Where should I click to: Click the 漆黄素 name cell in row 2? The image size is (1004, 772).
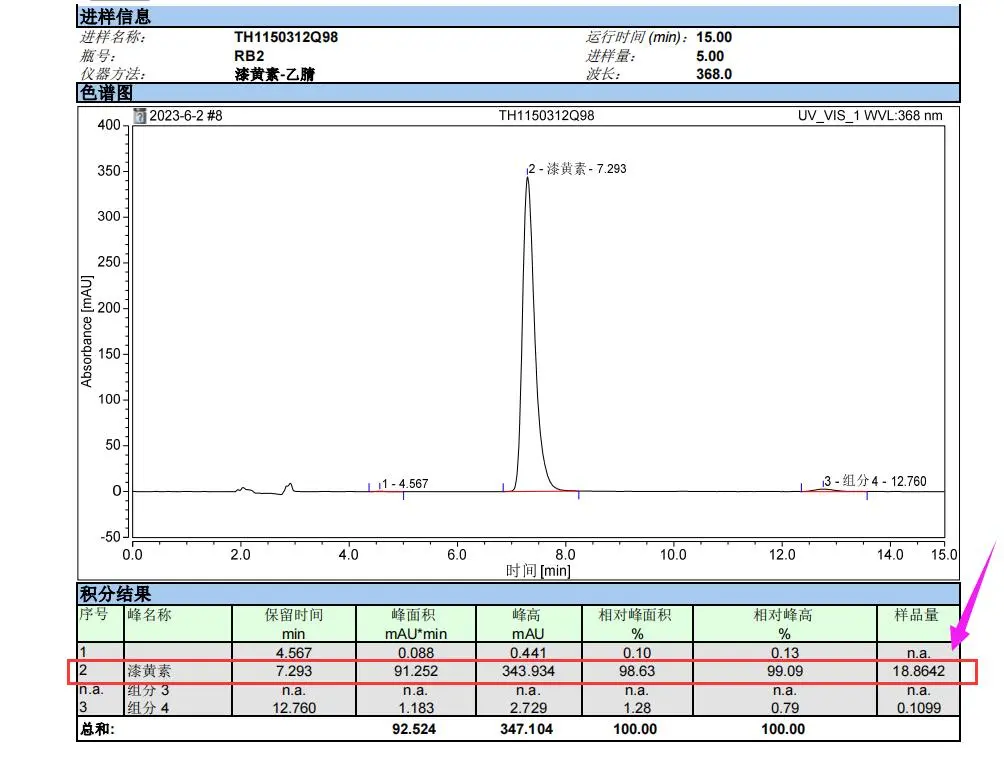point(148,671)
